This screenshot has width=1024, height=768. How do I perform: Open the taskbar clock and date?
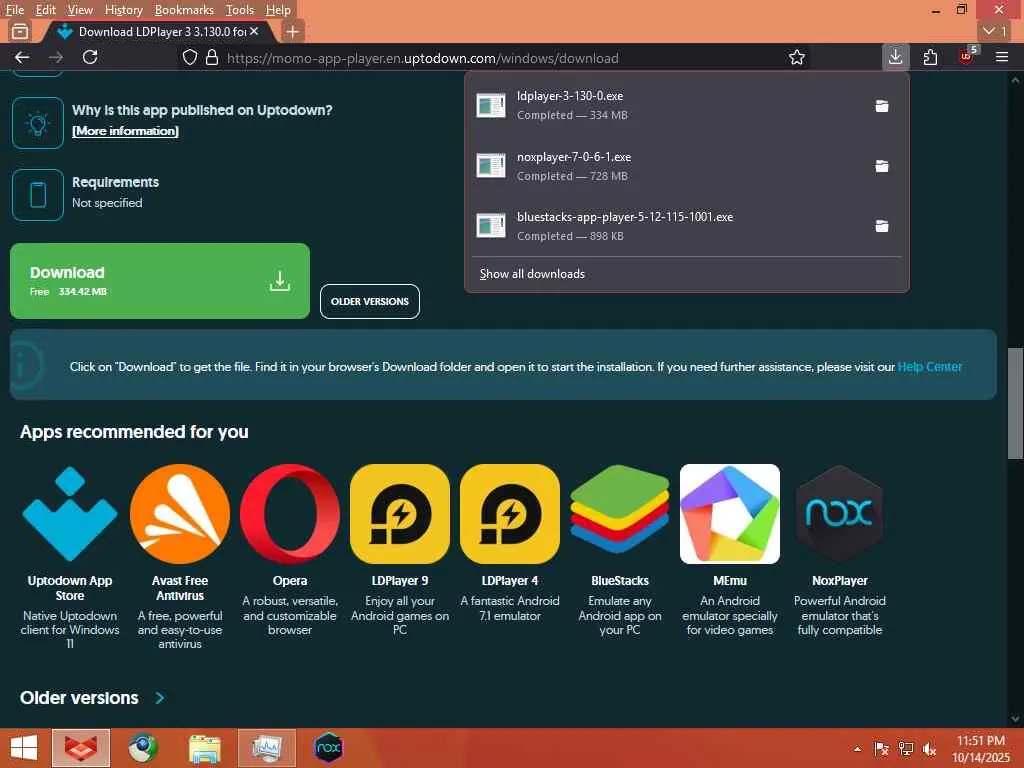(981, 748)
